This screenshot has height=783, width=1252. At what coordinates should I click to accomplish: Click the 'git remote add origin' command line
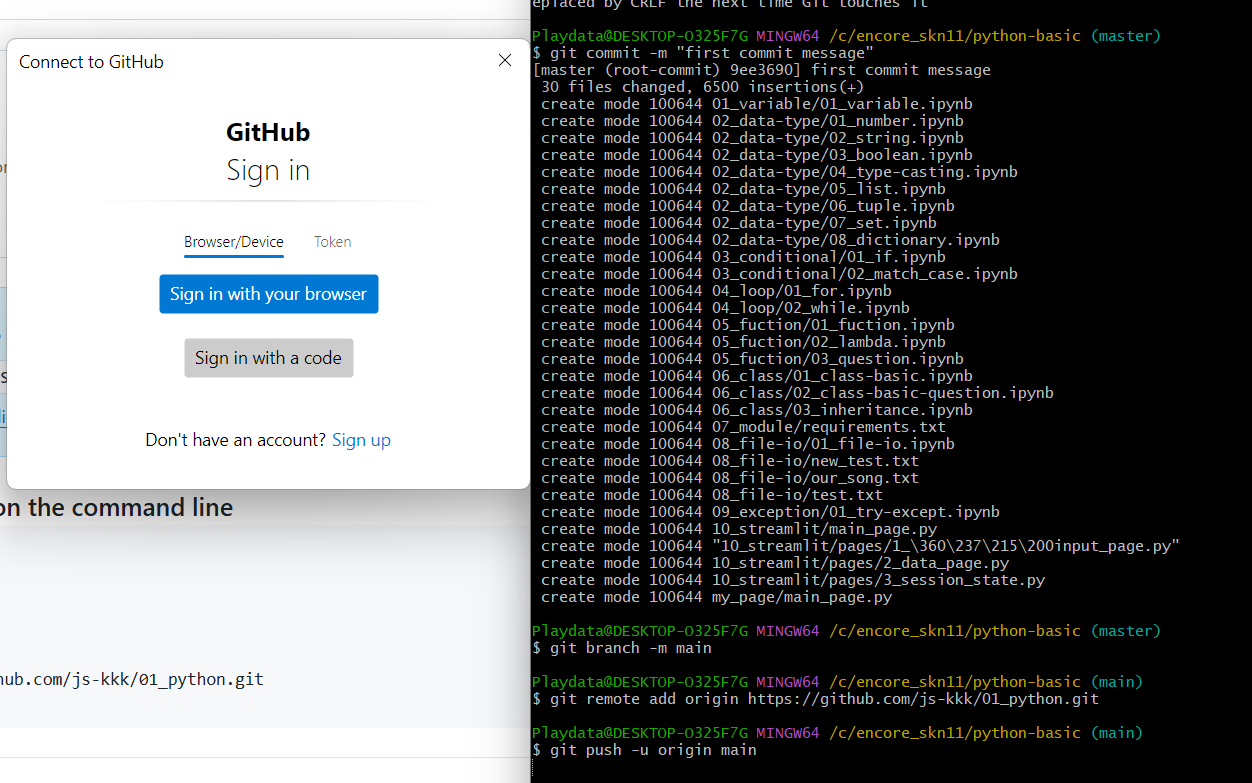[x=816, y=699]
